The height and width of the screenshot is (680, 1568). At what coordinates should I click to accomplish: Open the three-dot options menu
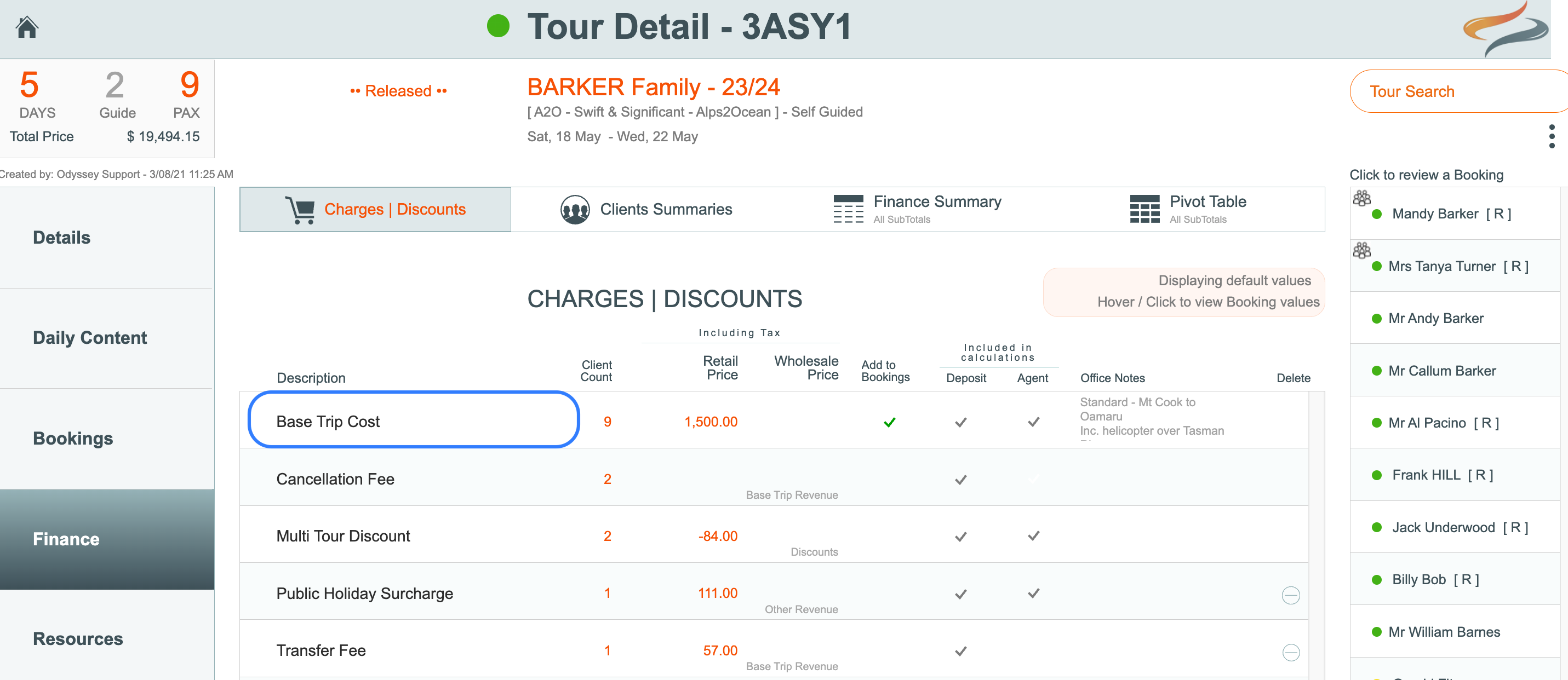(x=1552, y=136)
